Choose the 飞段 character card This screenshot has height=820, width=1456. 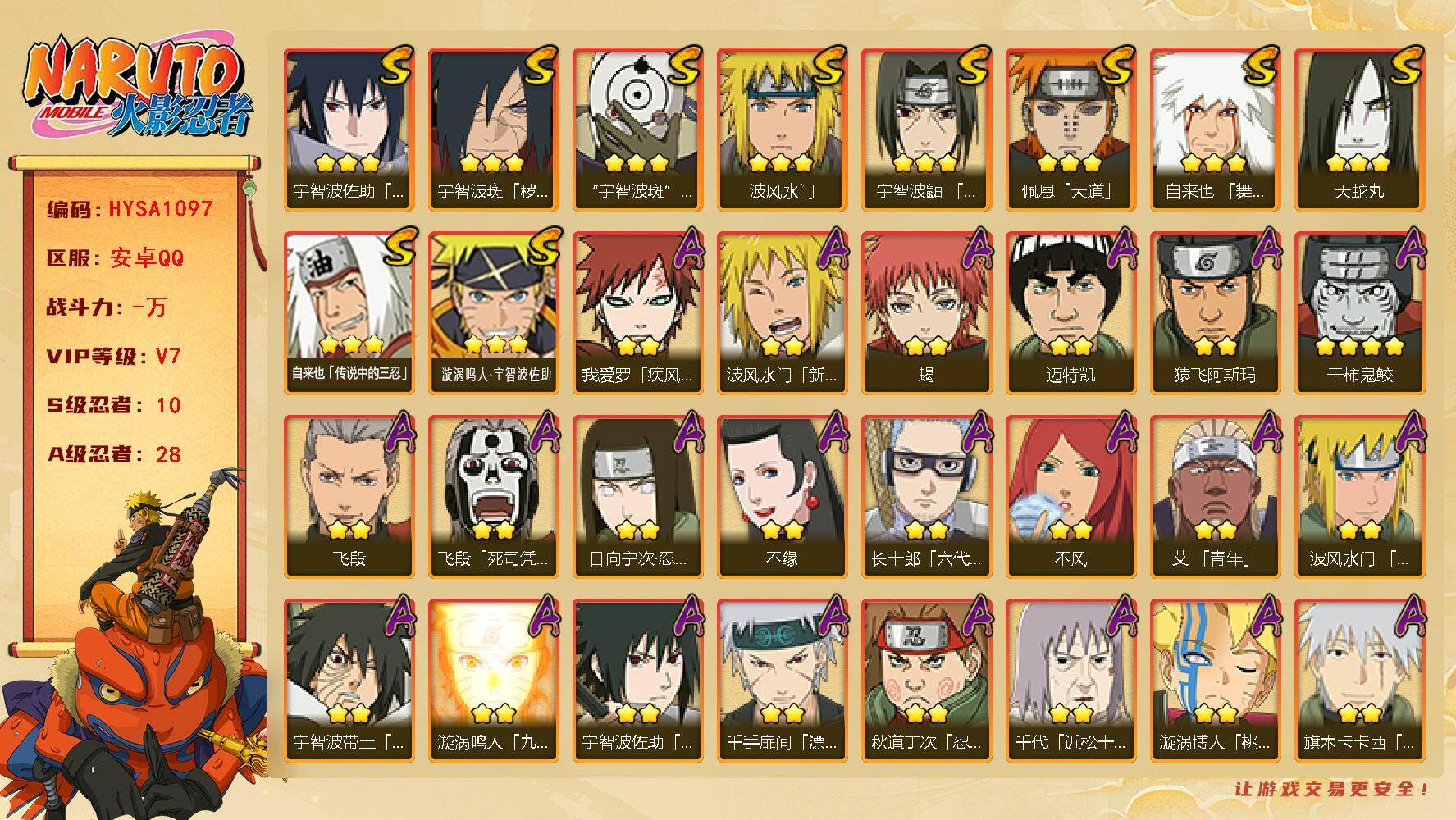tap(349, 497)
